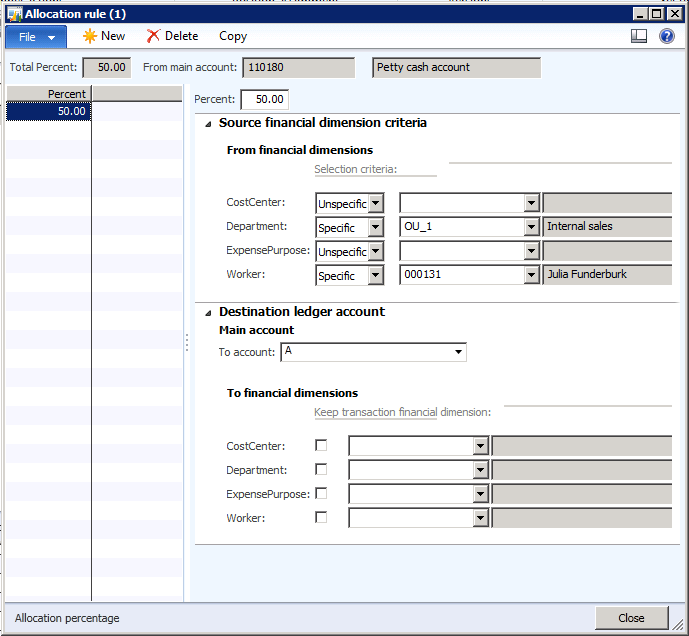Collapse Source financial dimension criteria section
The width and height of the screenshot is (689, 636).
pos(208,124)
